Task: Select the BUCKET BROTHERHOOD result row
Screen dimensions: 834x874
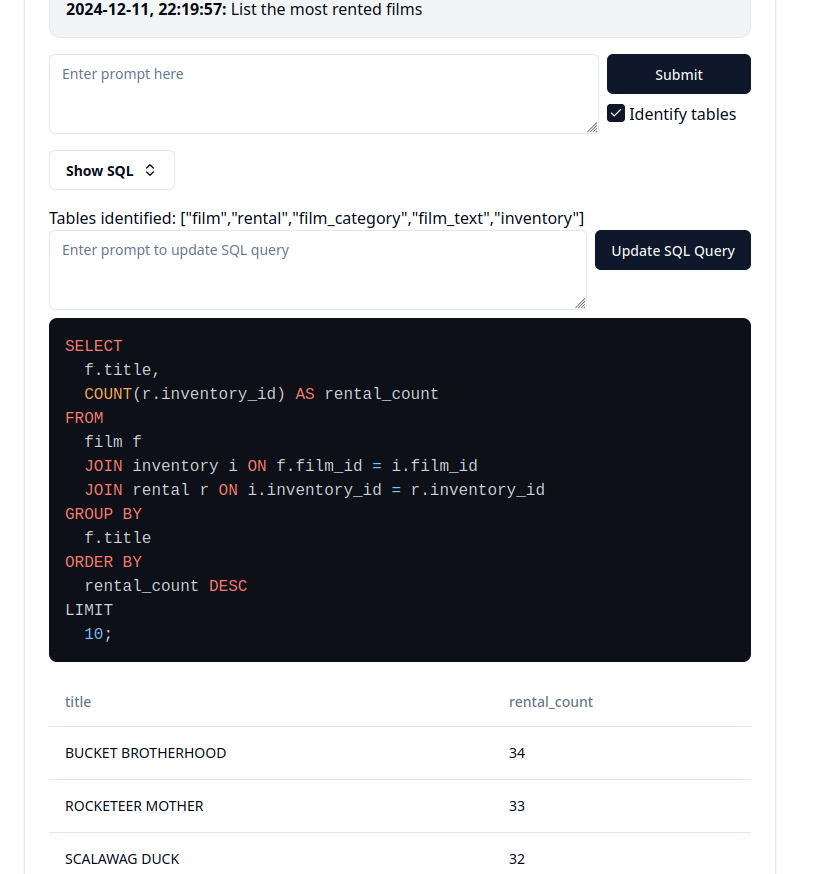Action: click(x=145, y=753)
